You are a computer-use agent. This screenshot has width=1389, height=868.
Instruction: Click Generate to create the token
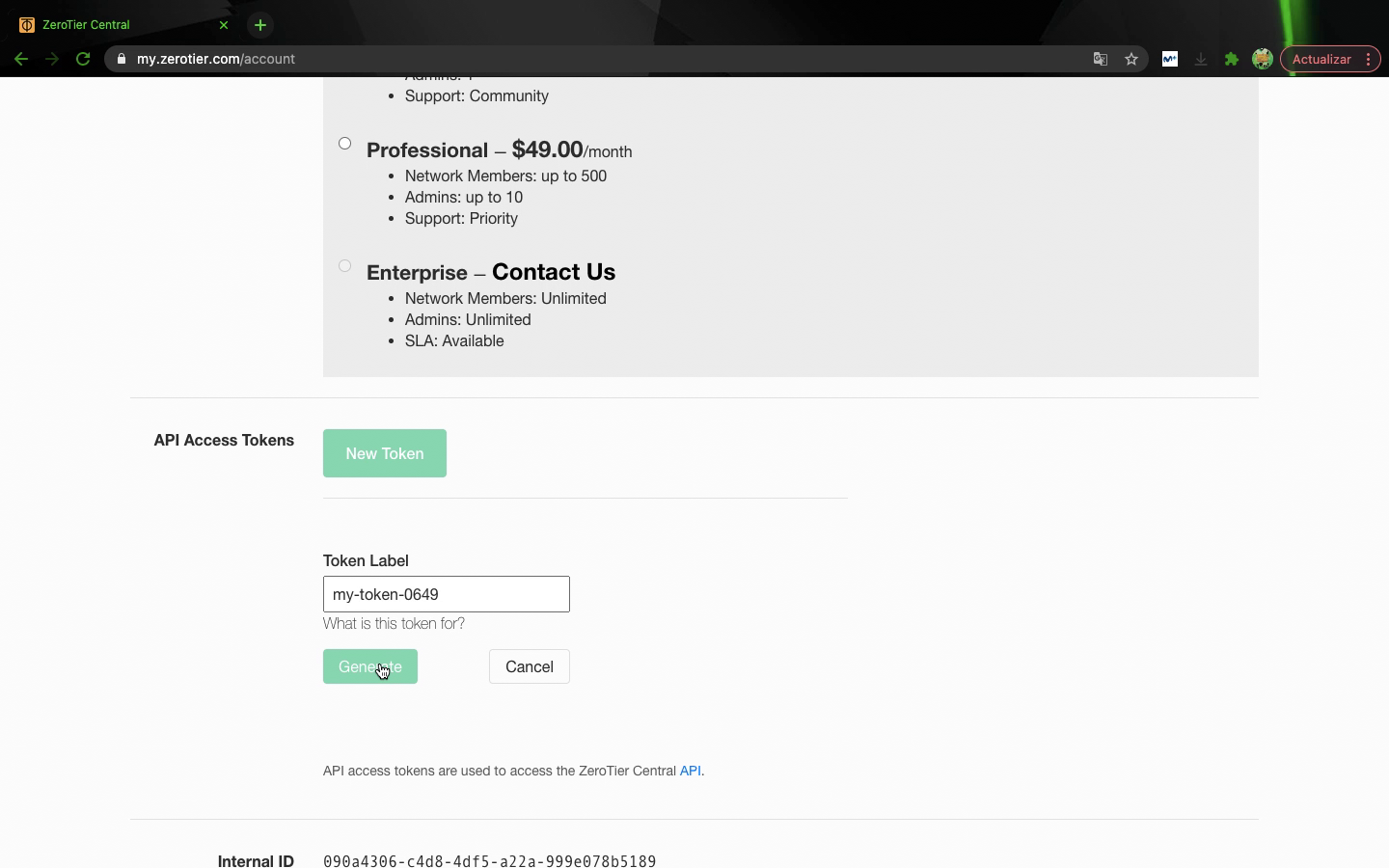point(370,666)
